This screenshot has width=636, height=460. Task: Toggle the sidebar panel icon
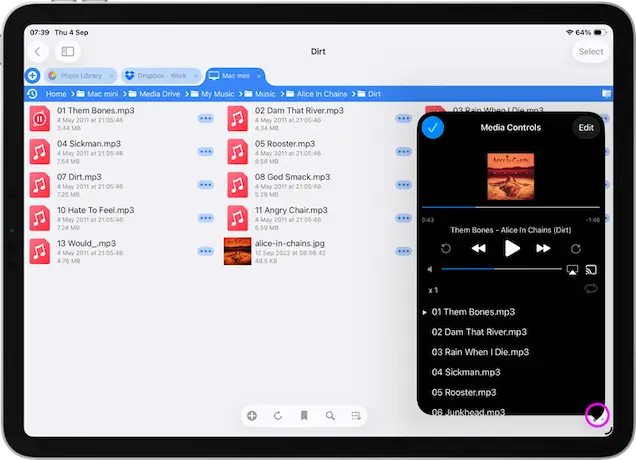[68, 51]
